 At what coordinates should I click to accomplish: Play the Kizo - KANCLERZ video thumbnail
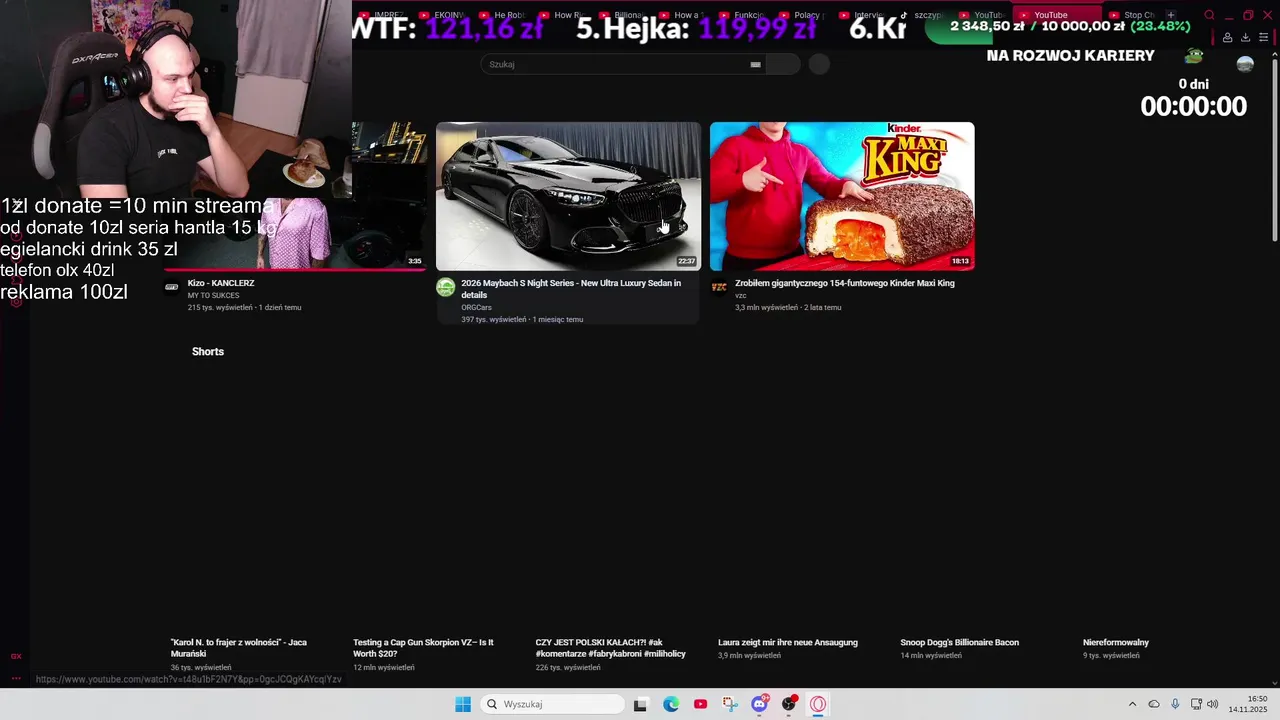295,196
